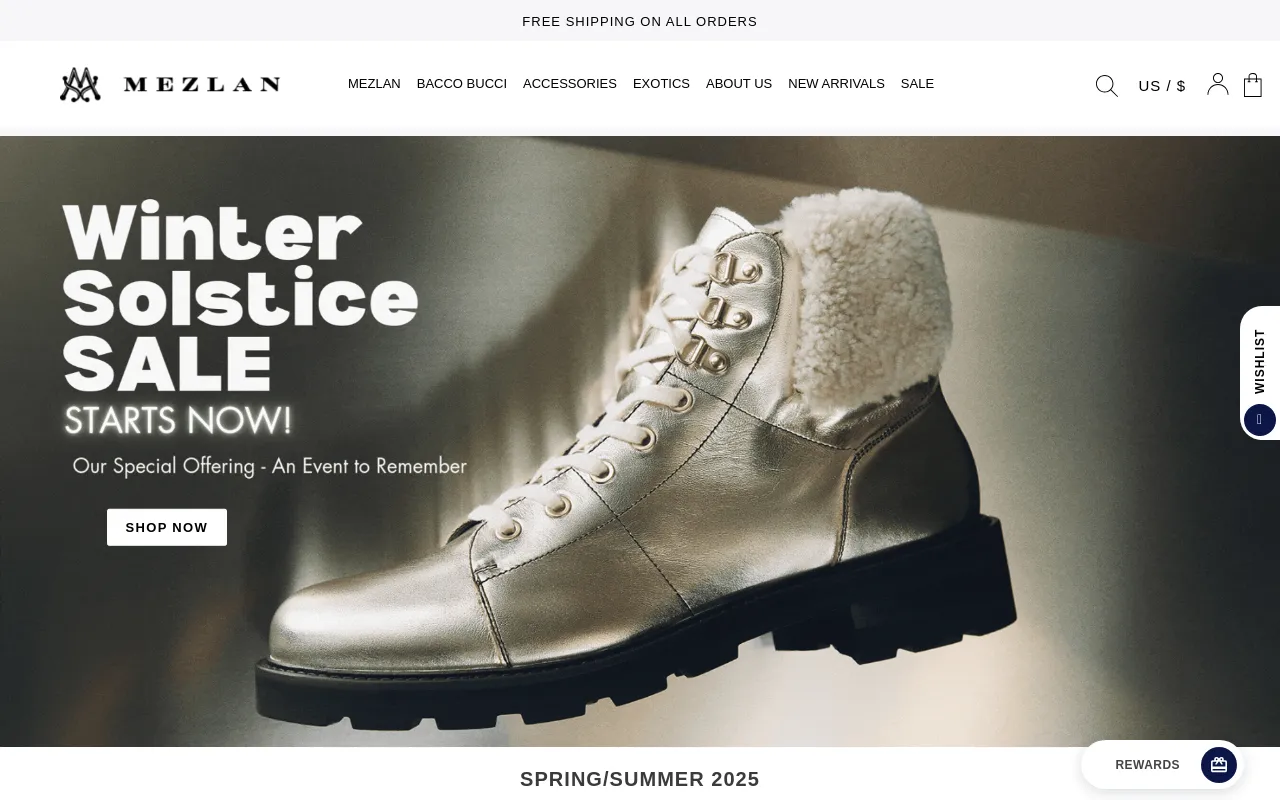Open the SALE navigation link
The height and width of the screenshot is (800, 1280).
(917, 84)
